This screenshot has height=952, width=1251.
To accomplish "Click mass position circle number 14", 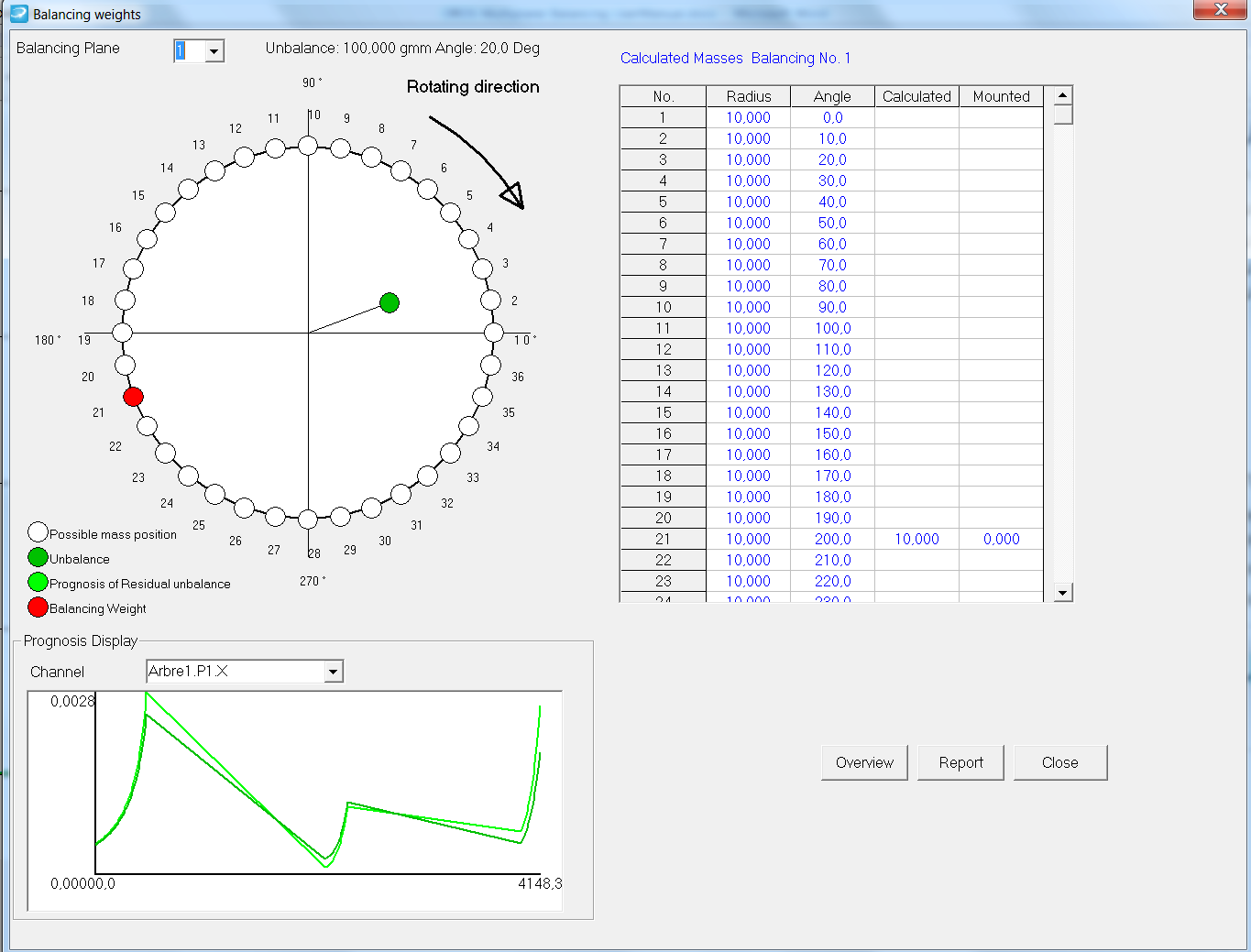I will [188, 189].
